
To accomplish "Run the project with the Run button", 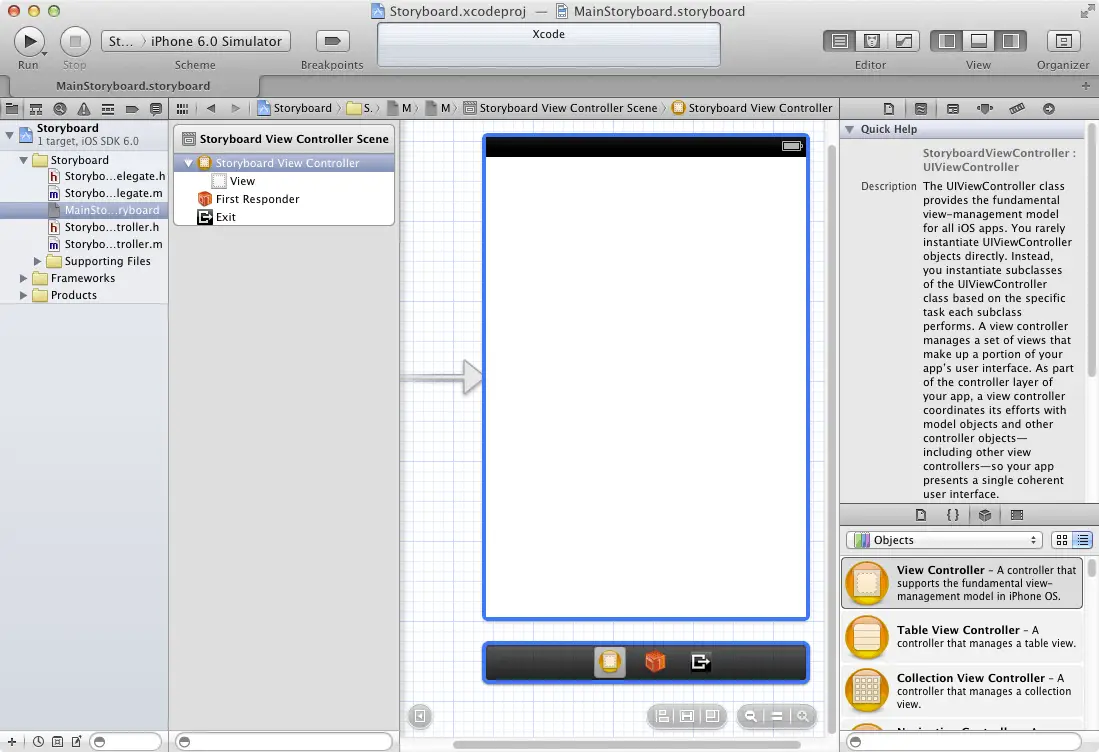I will (29, 41).
